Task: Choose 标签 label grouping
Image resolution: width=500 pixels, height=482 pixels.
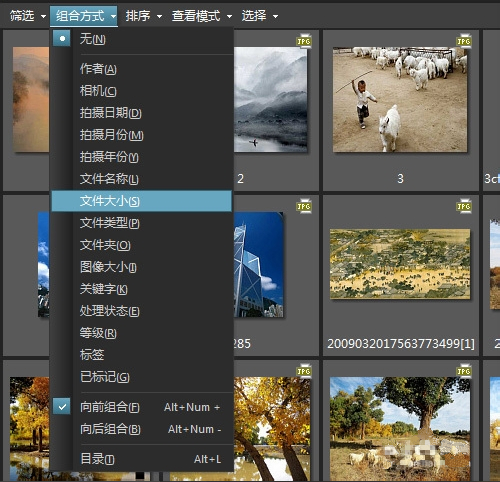Action: (142, 355)
